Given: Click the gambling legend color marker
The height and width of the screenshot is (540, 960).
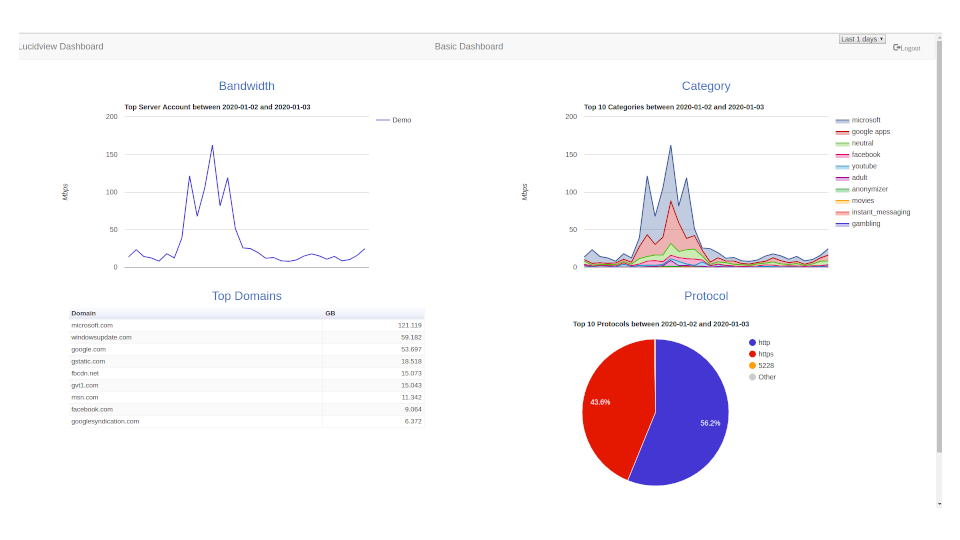Looking at the screenshot, I should pyautogui.click(x=842, y=224).
